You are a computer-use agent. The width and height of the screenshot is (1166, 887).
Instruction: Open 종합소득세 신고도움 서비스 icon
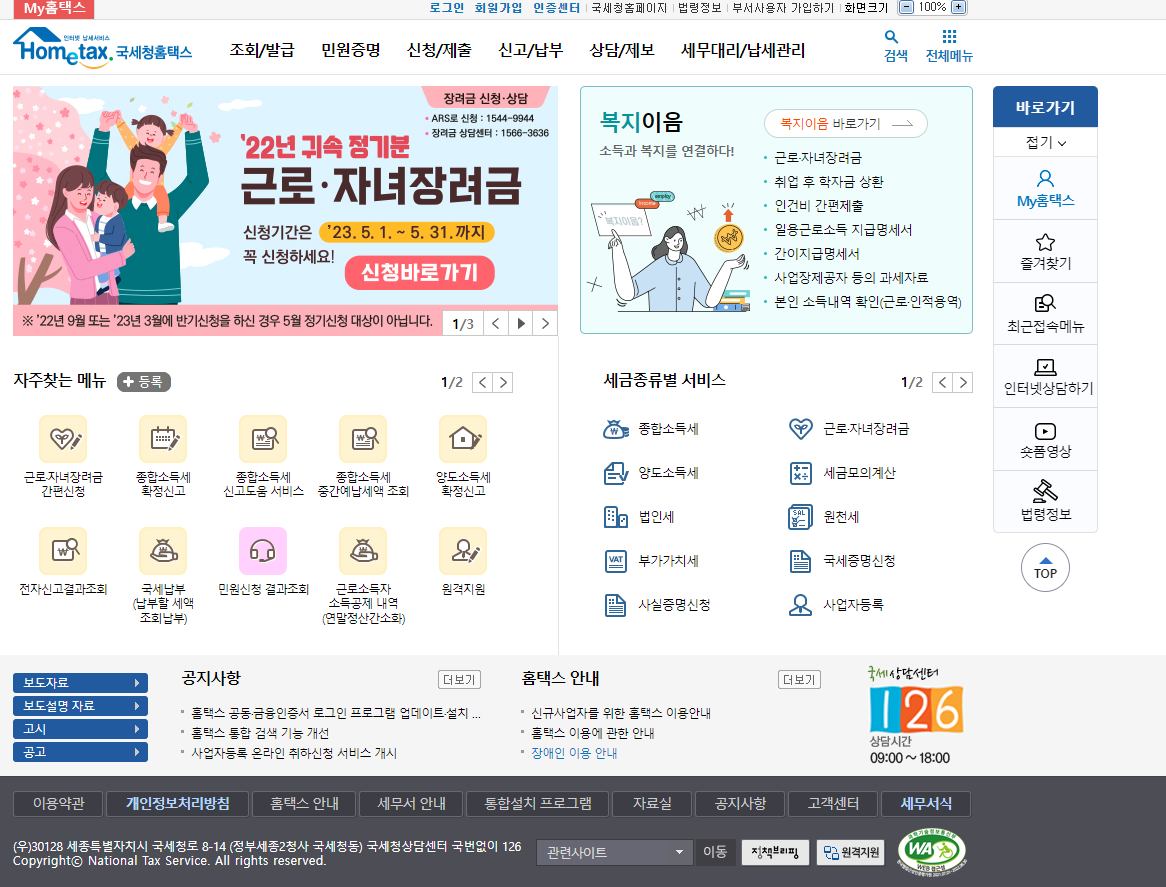(x=263, y=439)
